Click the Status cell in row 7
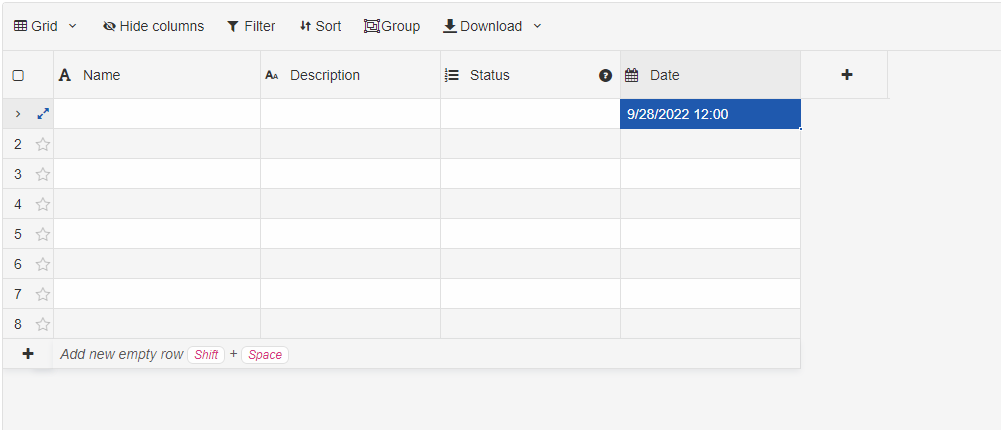 click(531, 294)
